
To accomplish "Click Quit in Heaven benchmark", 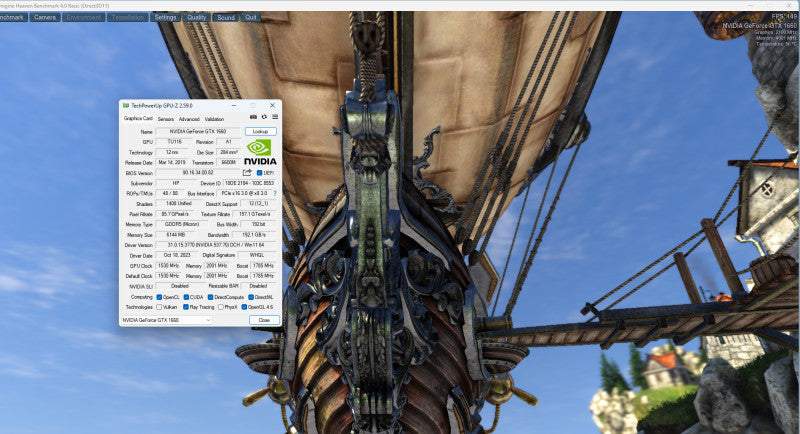I will 251,17.
